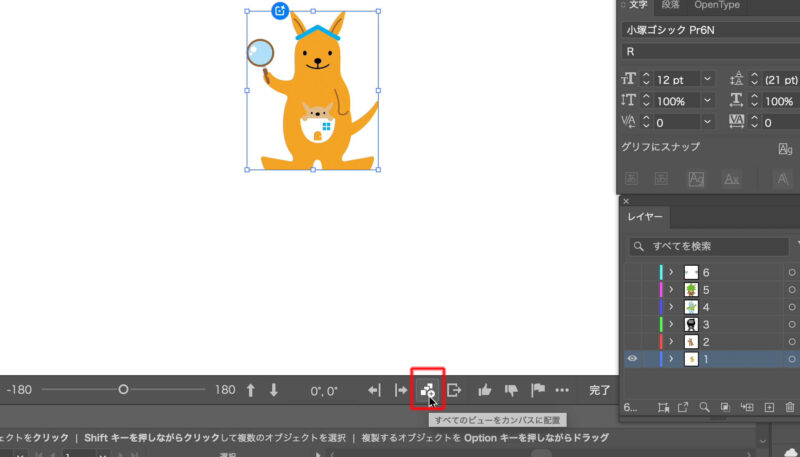800x457 pixels.
Task: Go to the next view arrow icon
Action: tap(401, 391)
